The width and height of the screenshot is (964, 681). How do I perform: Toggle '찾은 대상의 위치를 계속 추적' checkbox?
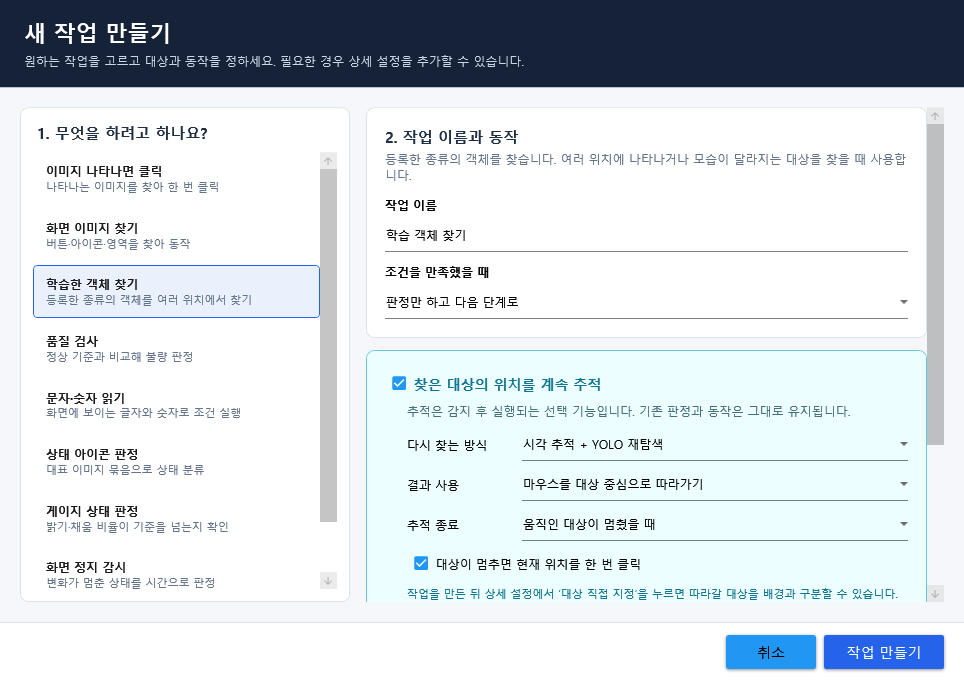pos(399,384)
